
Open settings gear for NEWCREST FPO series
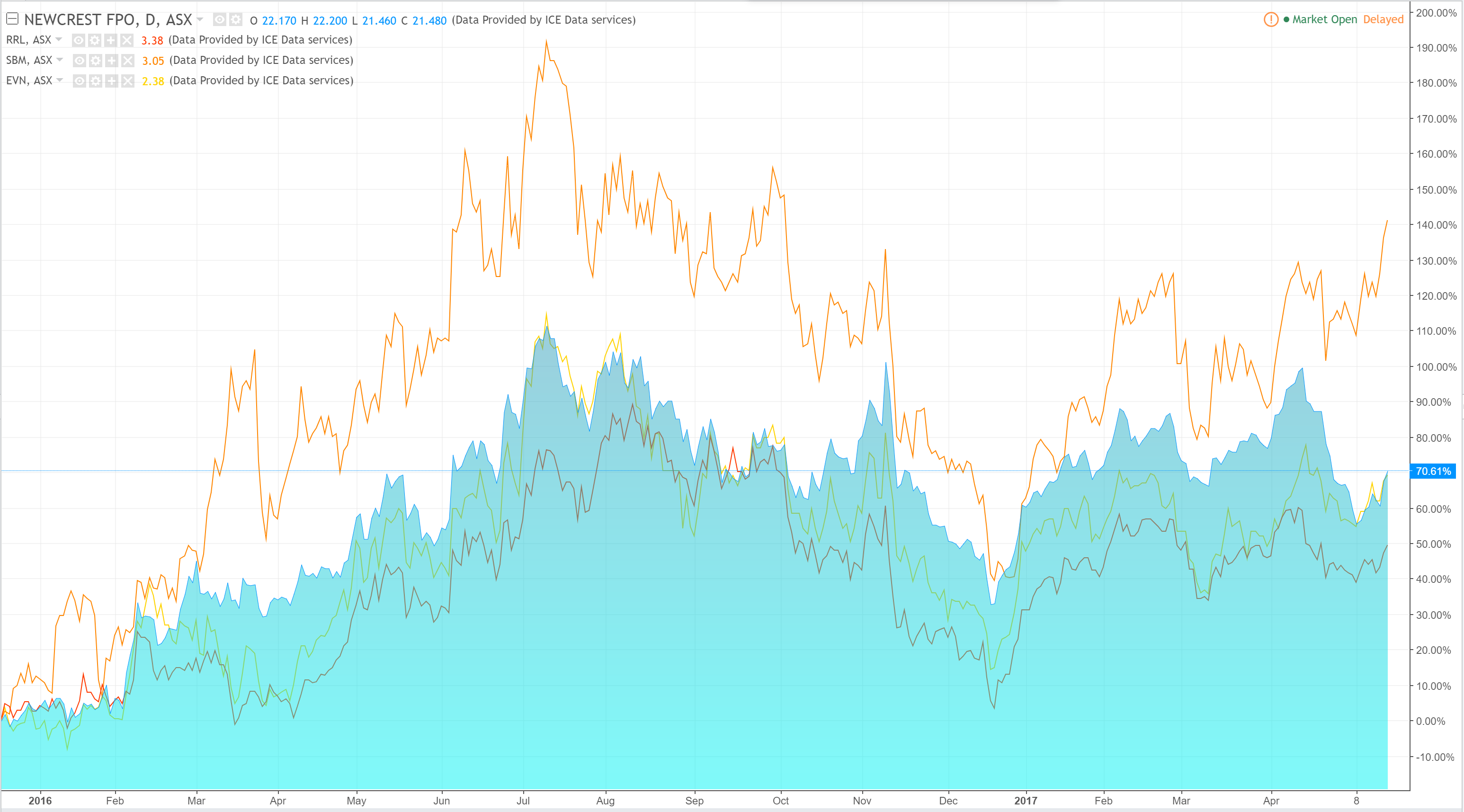click(235, 20)
